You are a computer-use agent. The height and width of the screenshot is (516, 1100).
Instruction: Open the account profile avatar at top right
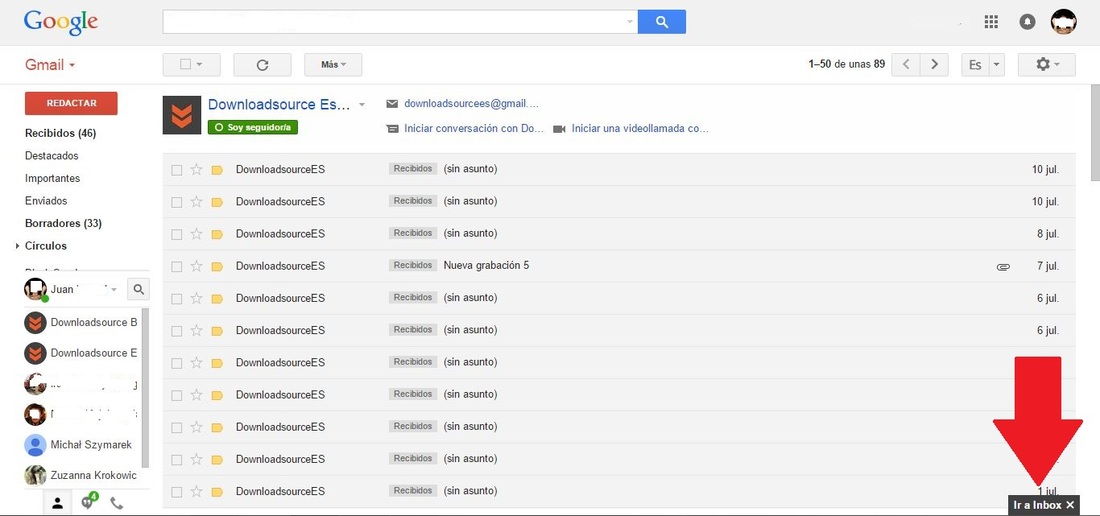1064,22
